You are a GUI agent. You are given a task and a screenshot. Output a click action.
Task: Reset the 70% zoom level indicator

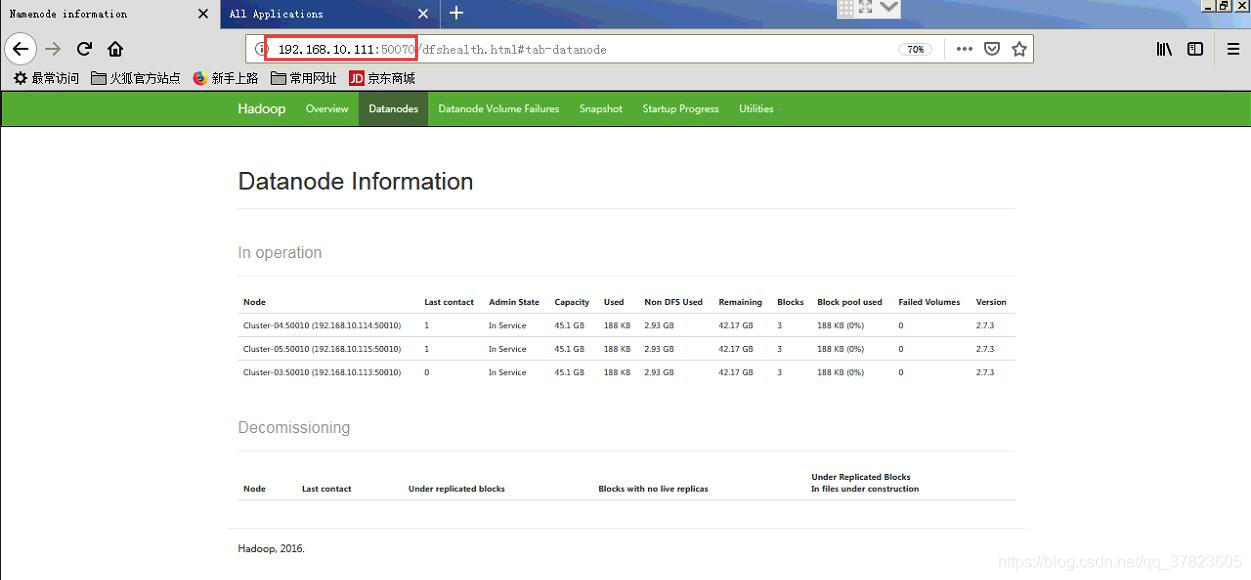point(916,49)
